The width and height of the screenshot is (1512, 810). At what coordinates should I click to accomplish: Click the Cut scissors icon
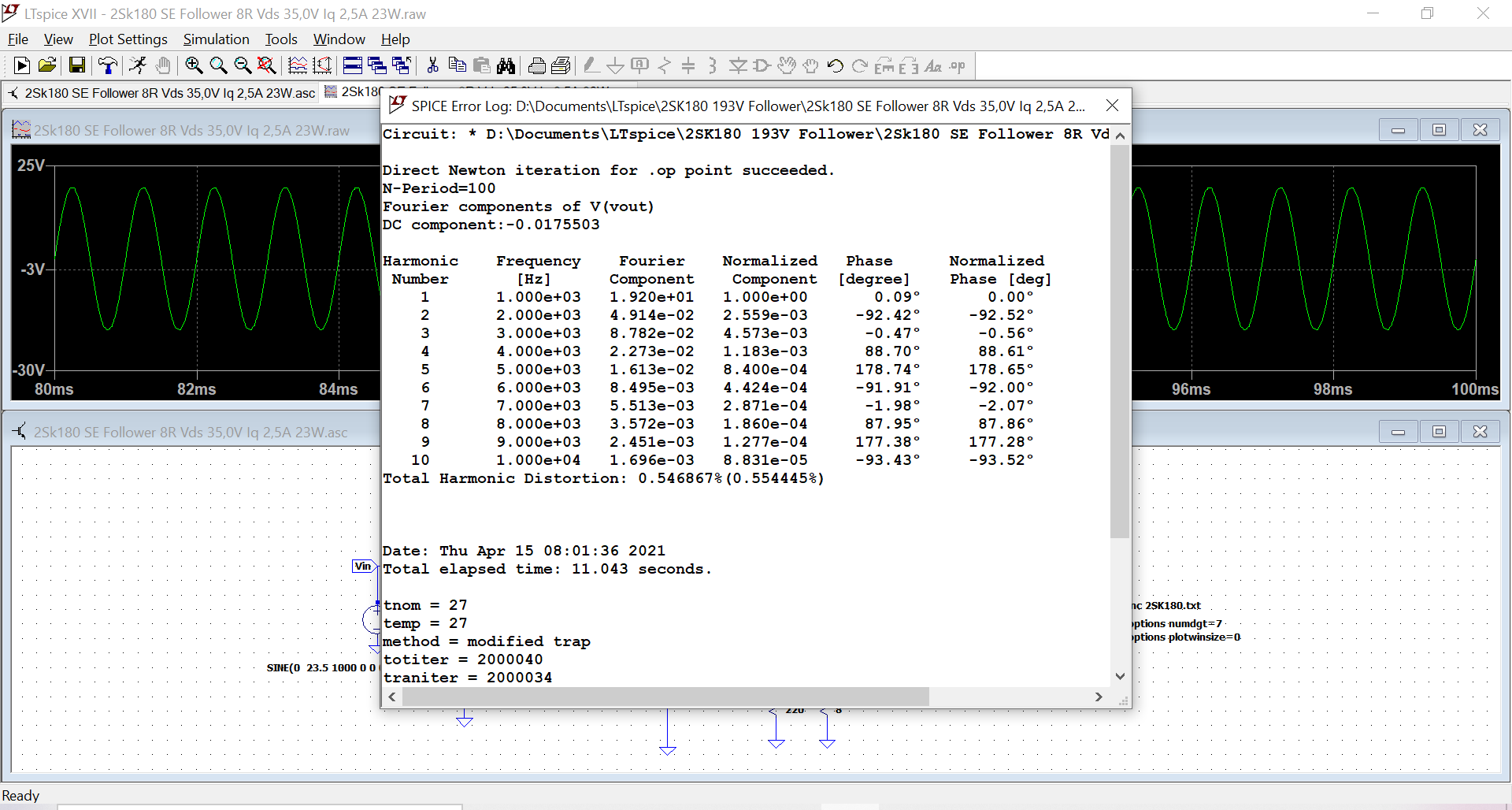point(432,66)
